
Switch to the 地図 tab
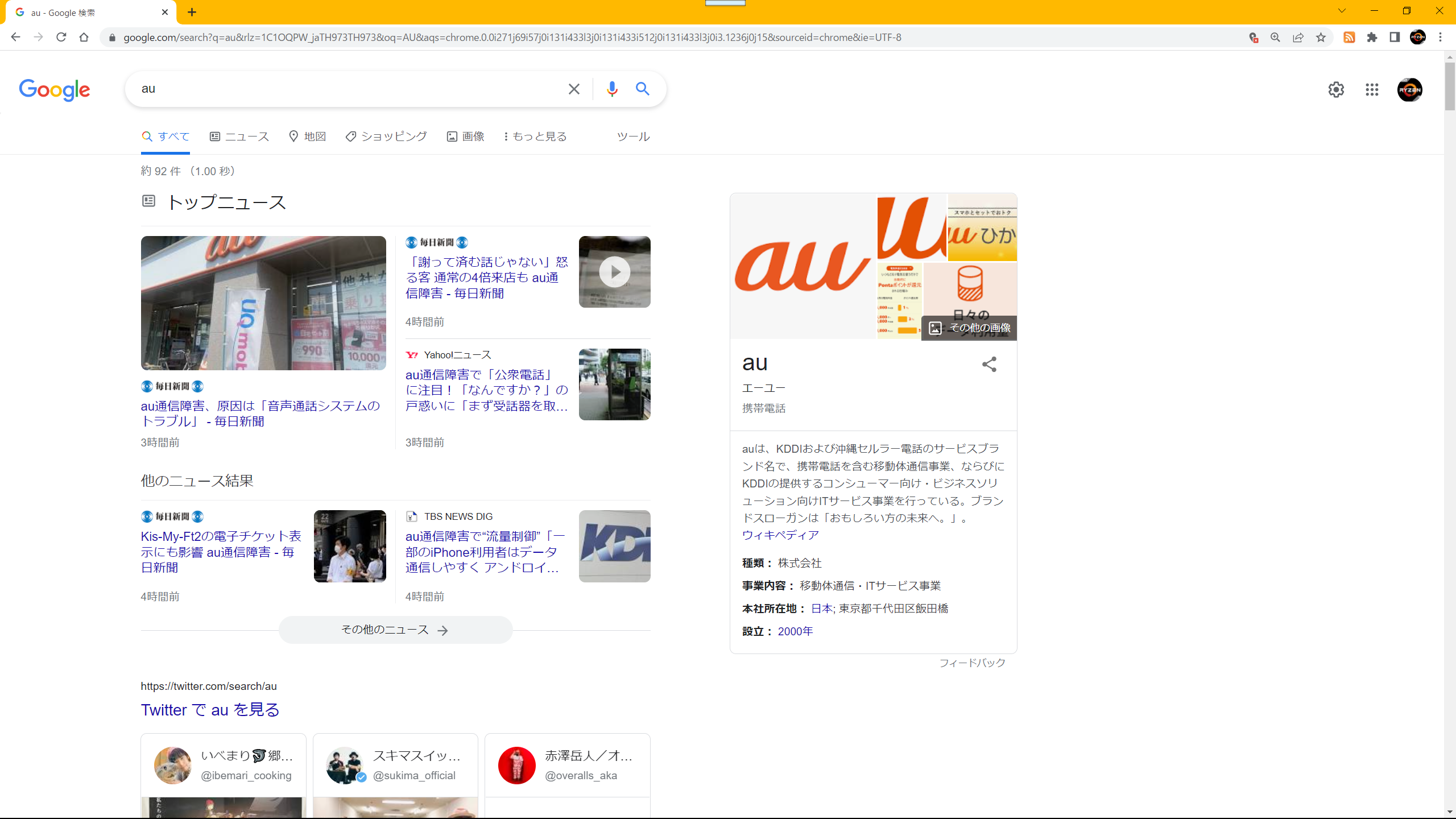(307, 136)
